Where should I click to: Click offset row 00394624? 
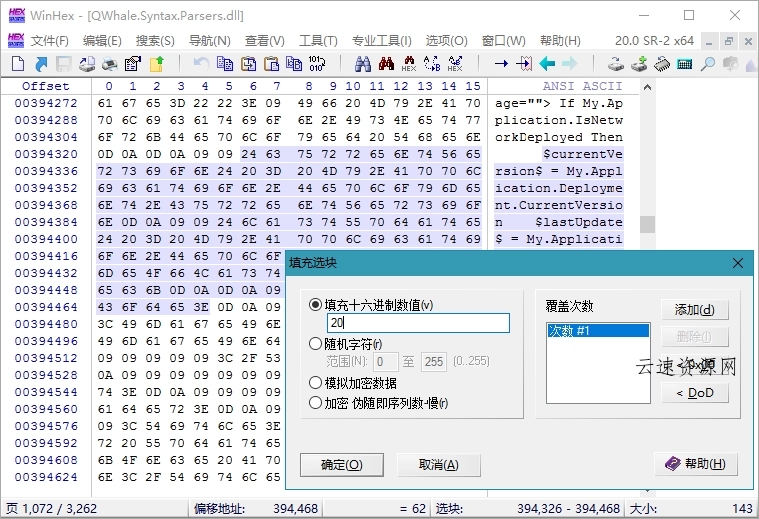coord(46,477)
